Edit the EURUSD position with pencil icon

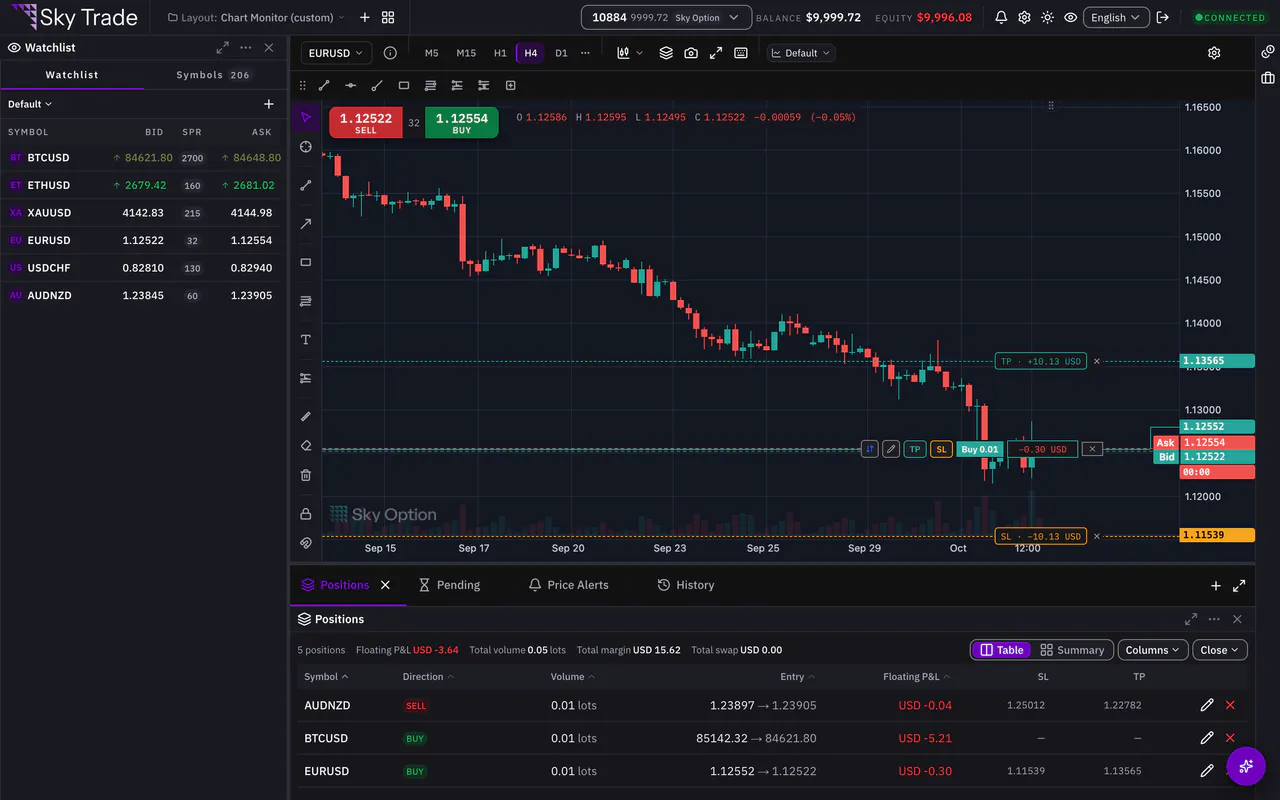[x=1207, y=771]
